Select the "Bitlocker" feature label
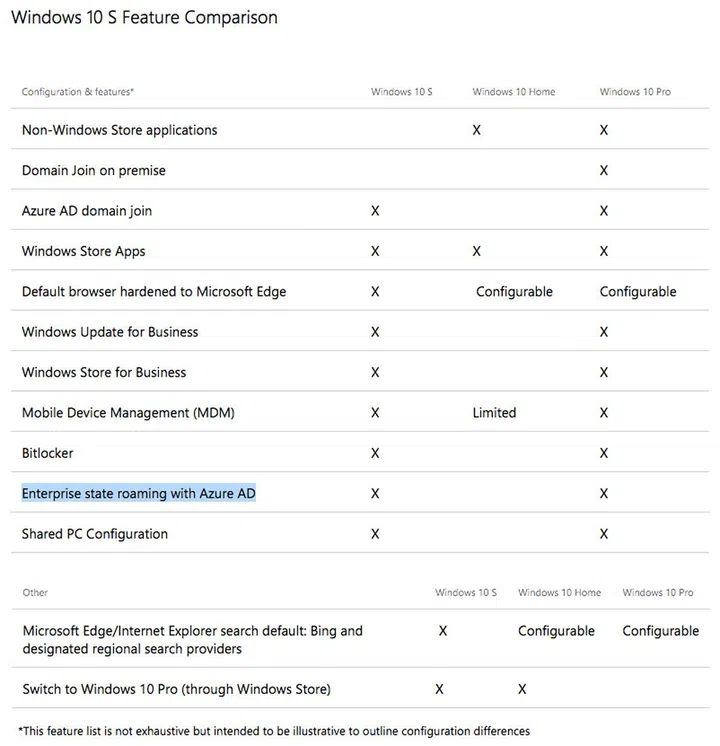720x746 pixels. pyautogui.click(x=48, y=453)
